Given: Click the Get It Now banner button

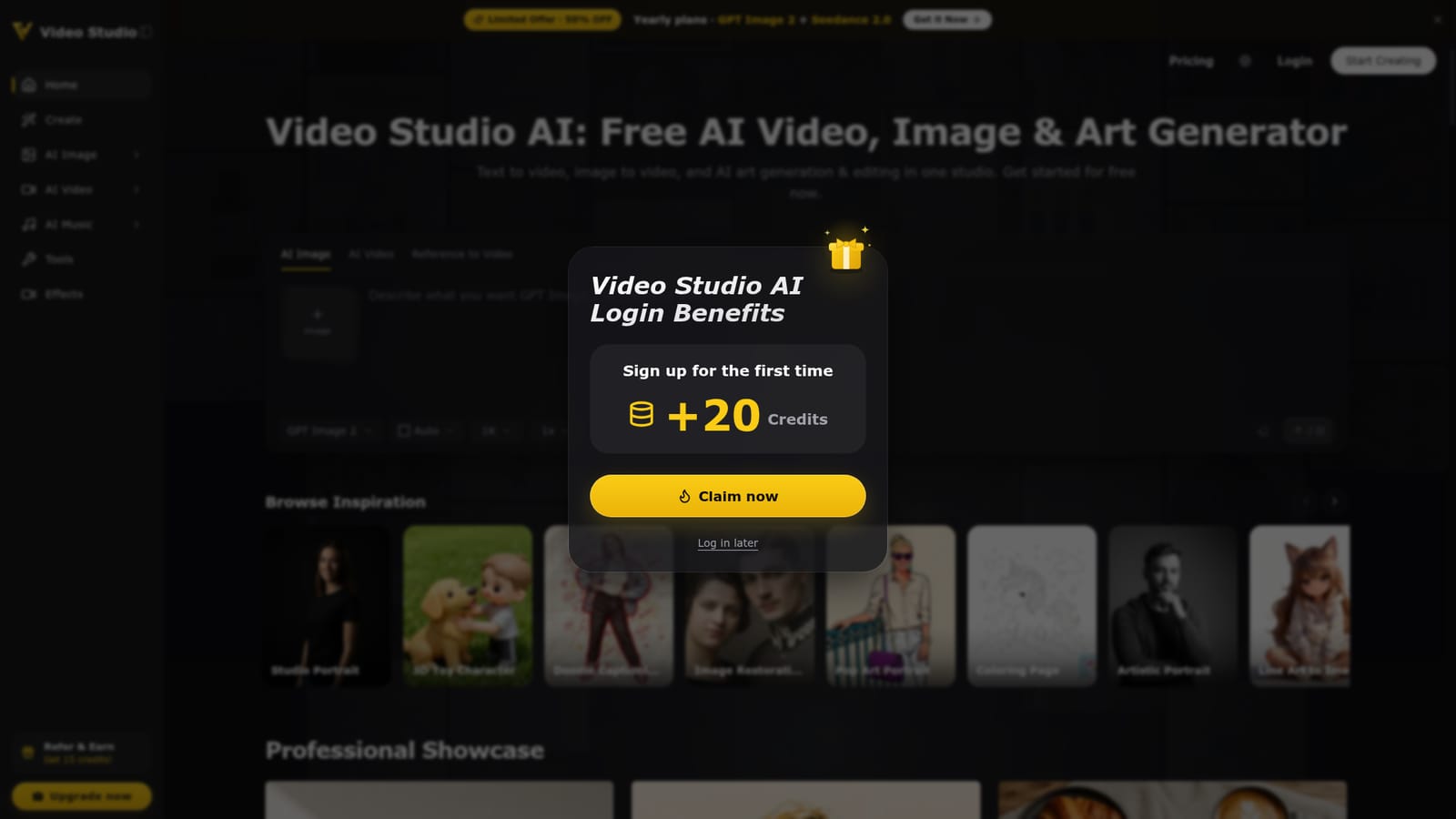Looking at the screenshot, I should 946,19.
